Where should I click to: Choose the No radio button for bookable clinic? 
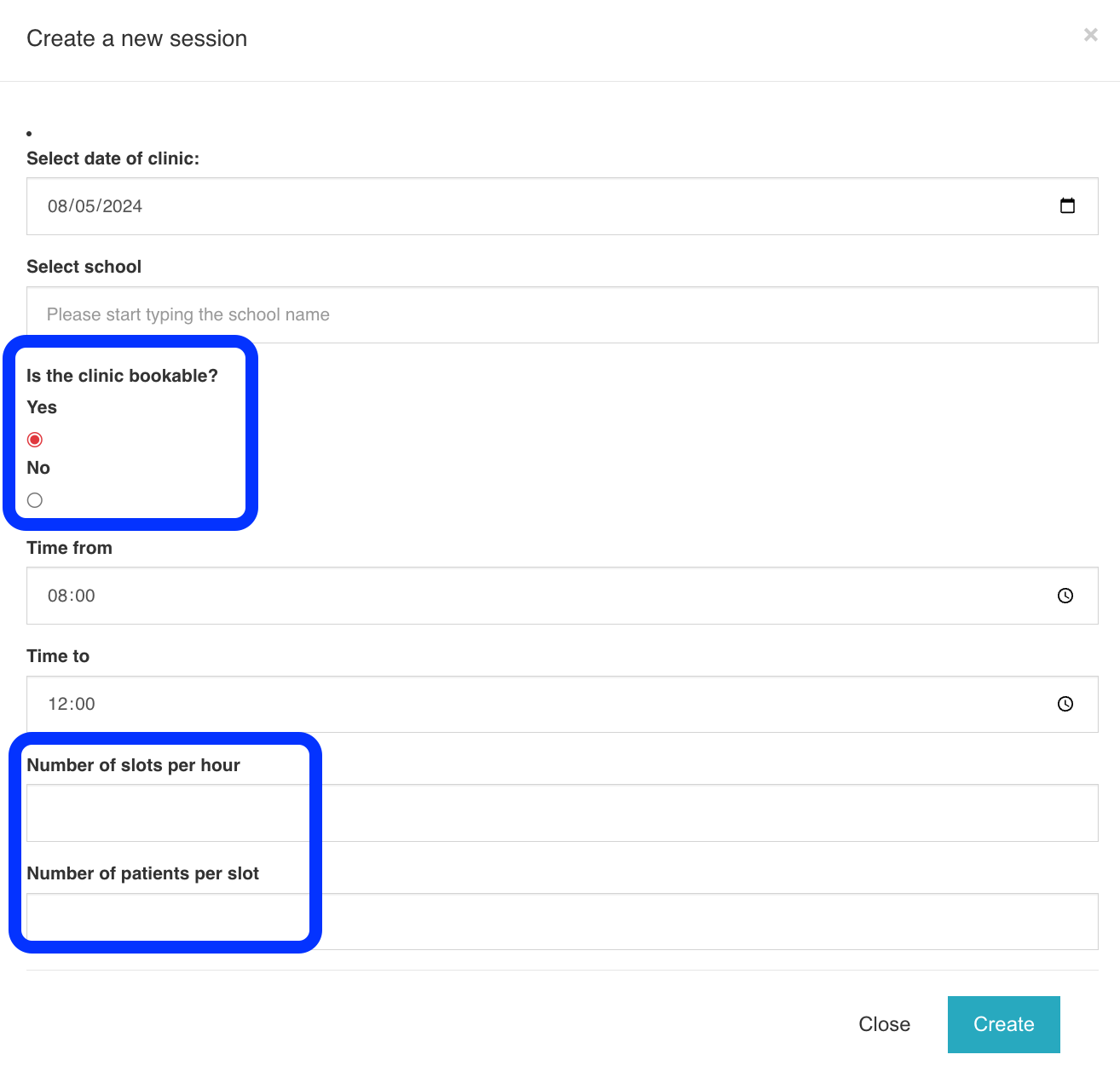pyautogui.click(x=35, y=500)
